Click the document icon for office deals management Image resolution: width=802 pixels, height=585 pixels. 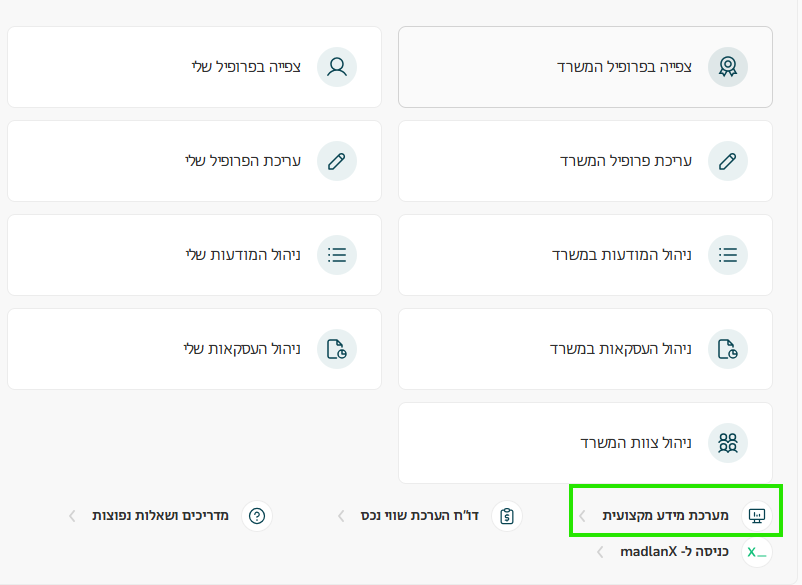click(727, 349)
